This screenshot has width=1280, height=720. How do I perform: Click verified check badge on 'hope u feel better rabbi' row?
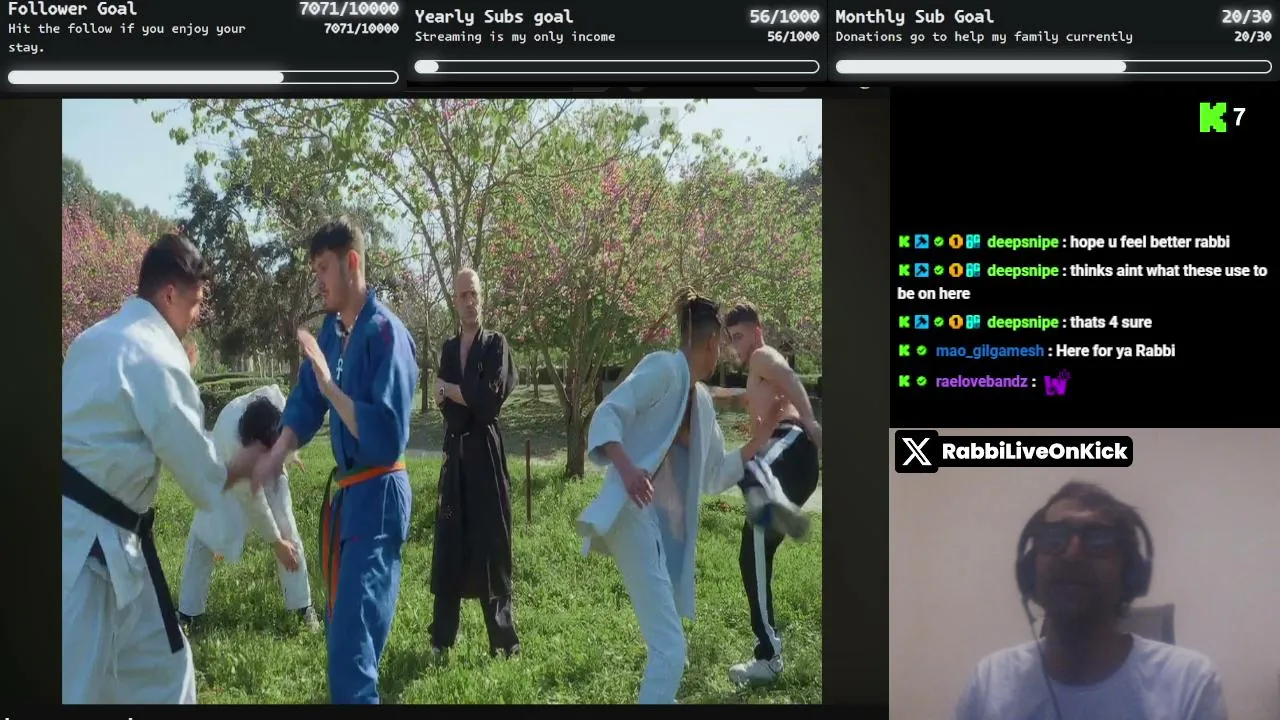click(938, 242)
